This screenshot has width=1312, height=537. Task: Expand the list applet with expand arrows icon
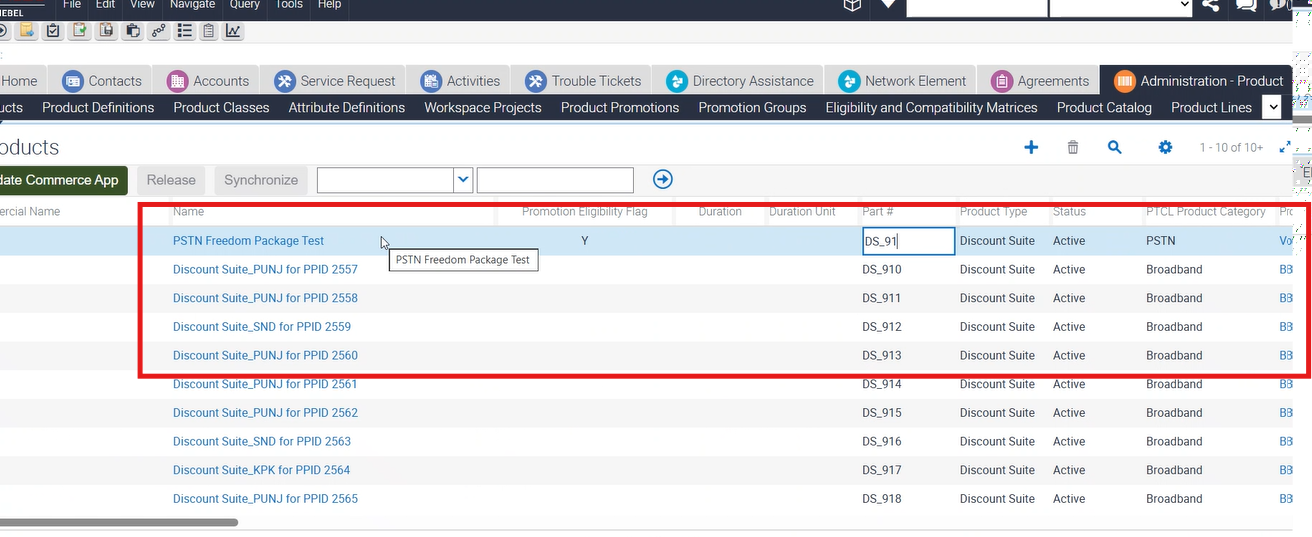[x=1285, y=147]
